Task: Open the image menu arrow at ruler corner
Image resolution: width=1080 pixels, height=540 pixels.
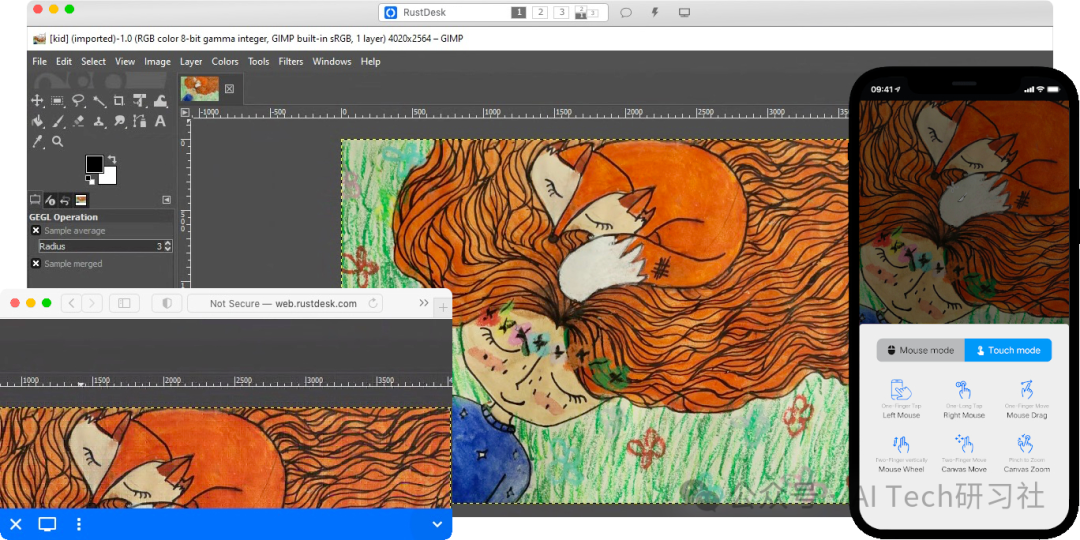Action: click(x=185, y=112)
